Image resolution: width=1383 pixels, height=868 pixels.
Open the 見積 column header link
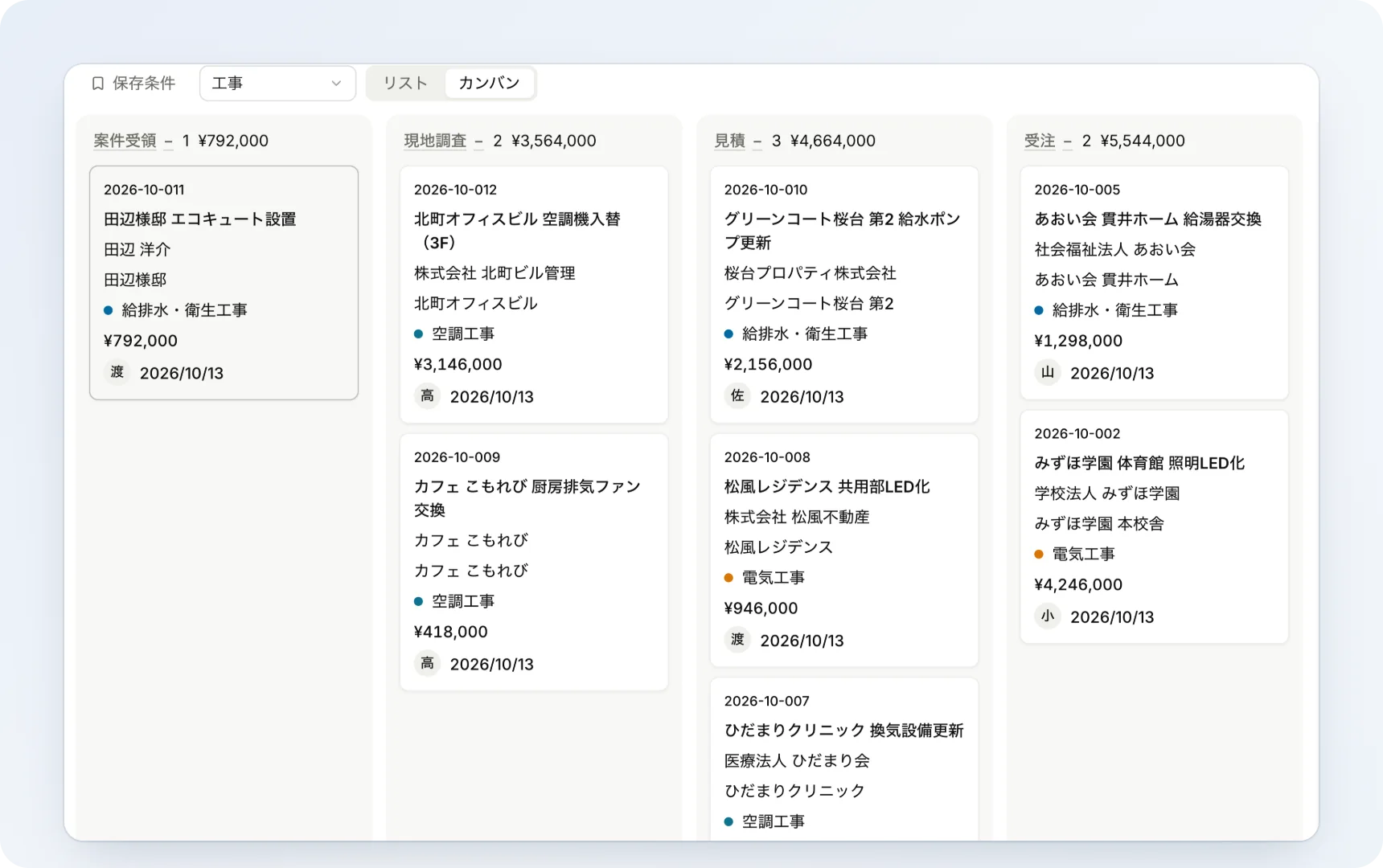point(730,141)
